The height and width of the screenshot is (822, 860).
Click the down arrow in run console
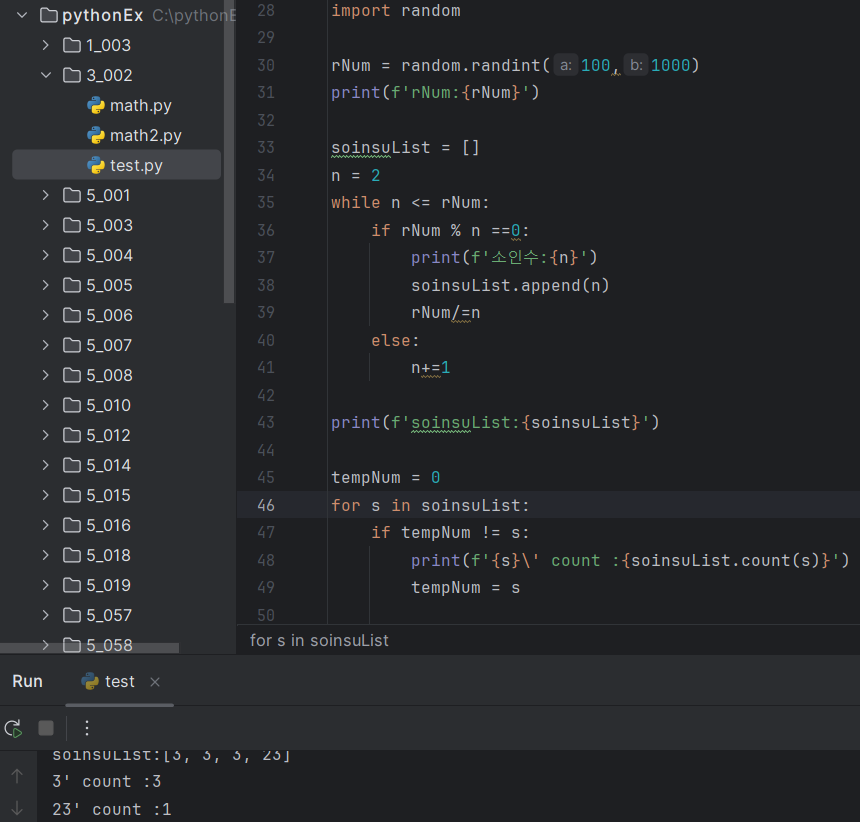(17, 808)
